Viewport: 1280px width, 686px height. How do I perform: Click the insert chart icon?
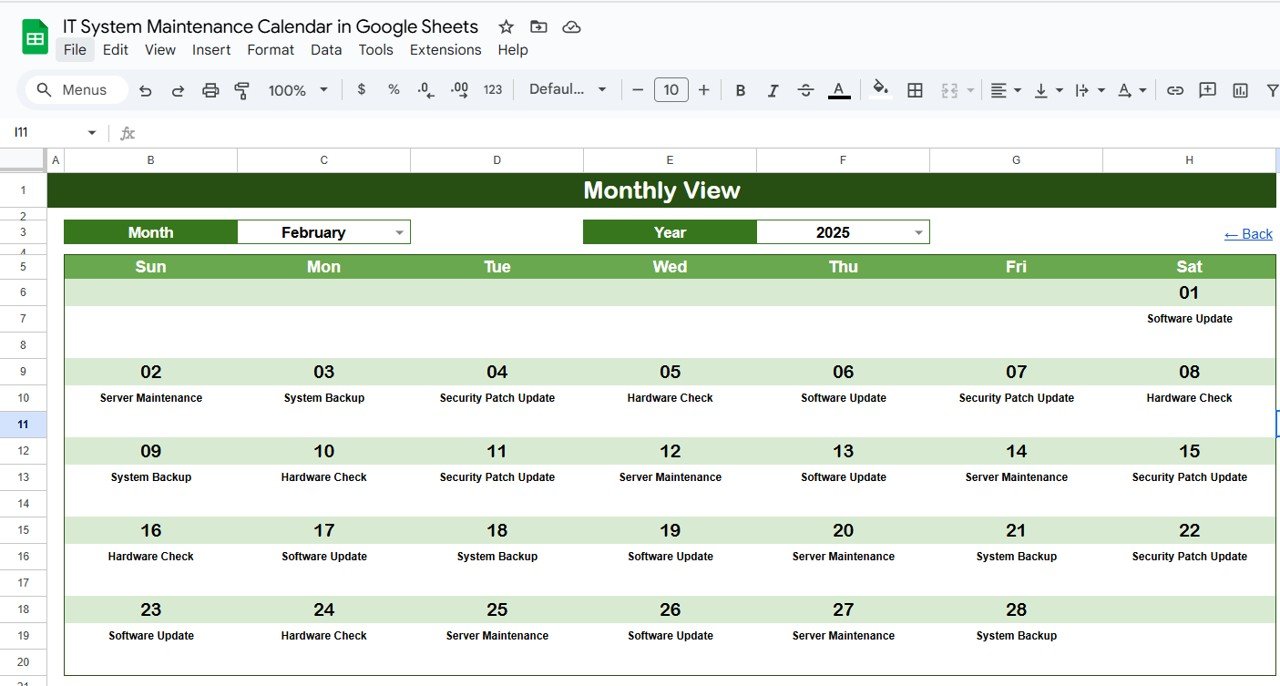(1240, 90)
